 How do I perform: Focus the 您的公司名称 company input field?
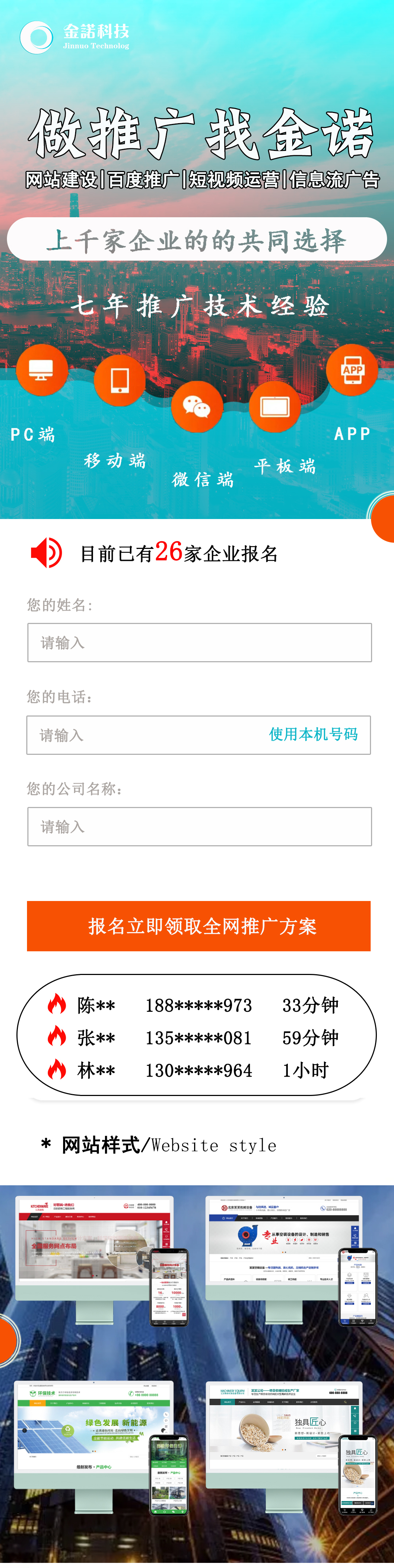[x=199, y=826]
